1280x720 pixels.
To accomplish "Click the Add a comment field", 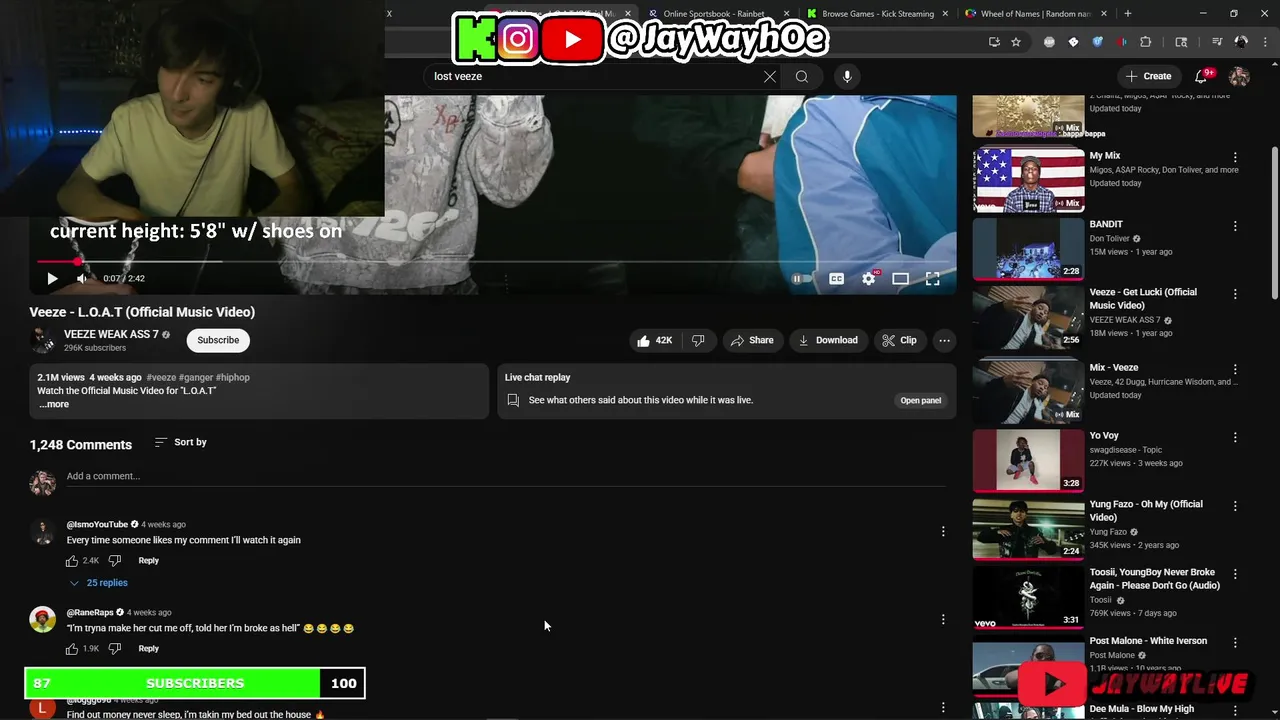I will coord(506,476).
